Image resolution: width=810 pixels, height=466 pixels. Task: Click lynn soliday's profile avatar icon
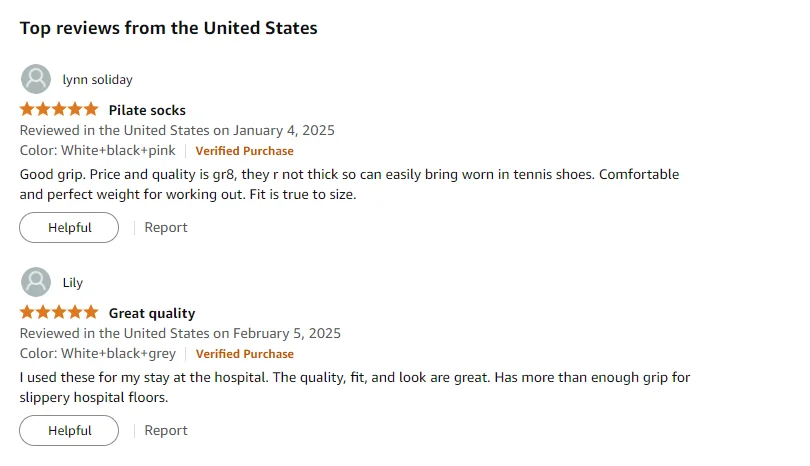coord(36,79)
